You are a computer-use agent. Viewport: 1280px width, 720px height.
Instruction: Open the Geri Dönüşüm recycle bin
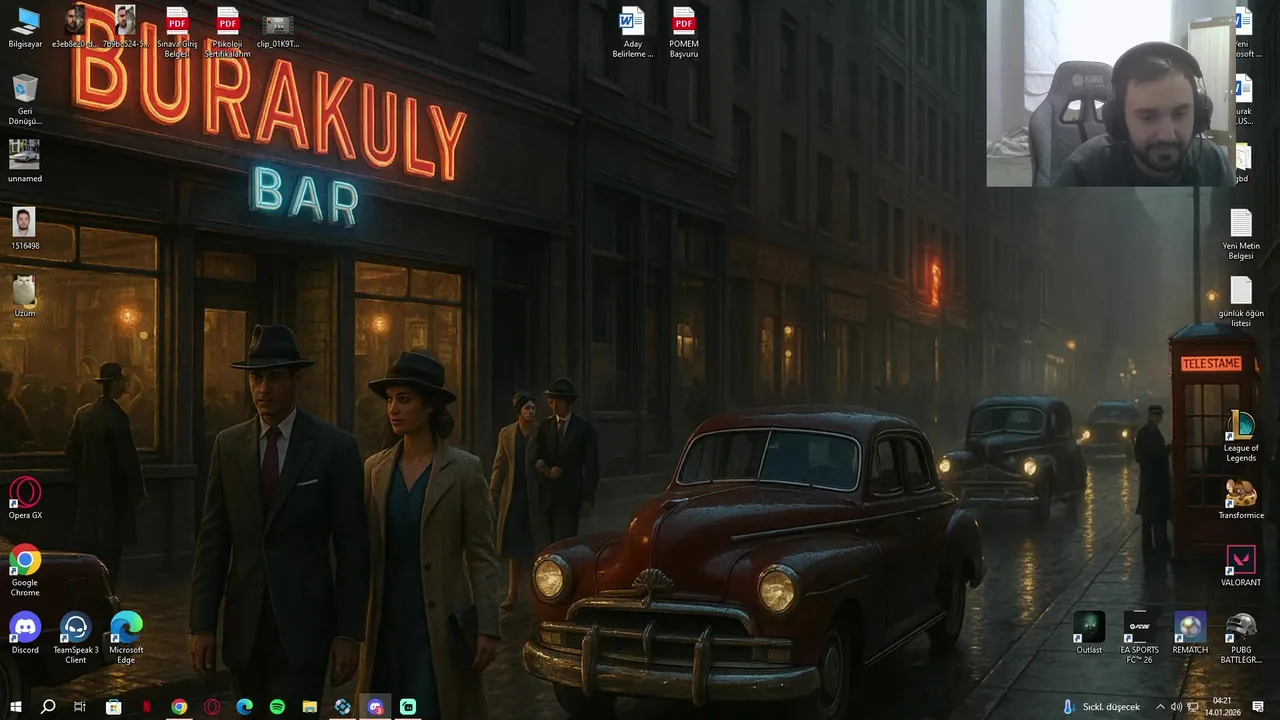click(25, 100)
